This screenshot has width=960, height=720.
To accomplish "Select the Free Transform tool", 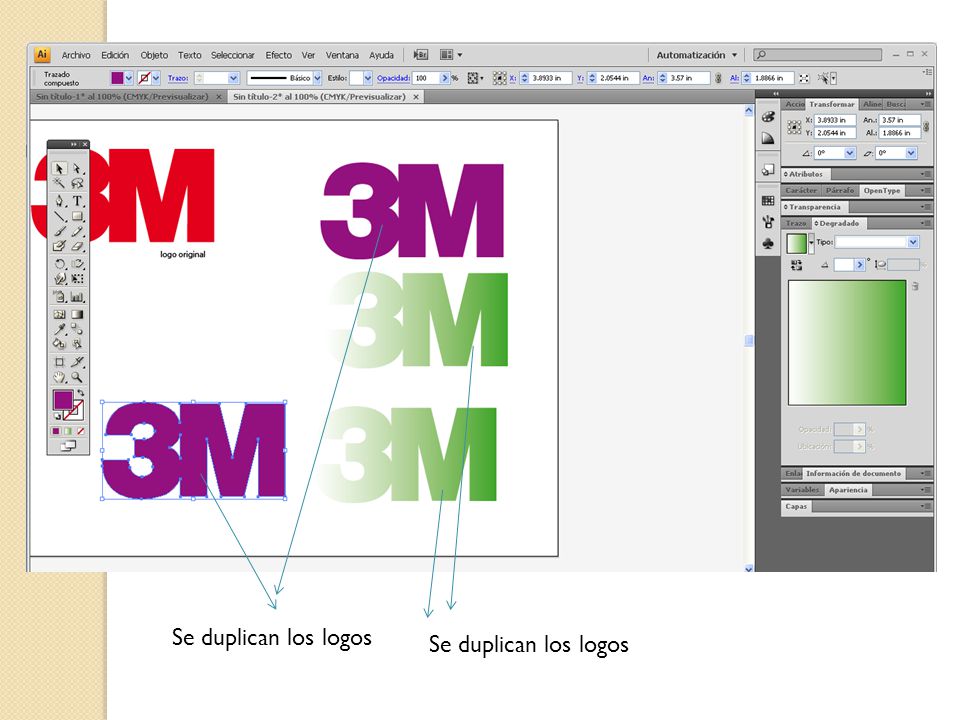I will click(77, 279).
